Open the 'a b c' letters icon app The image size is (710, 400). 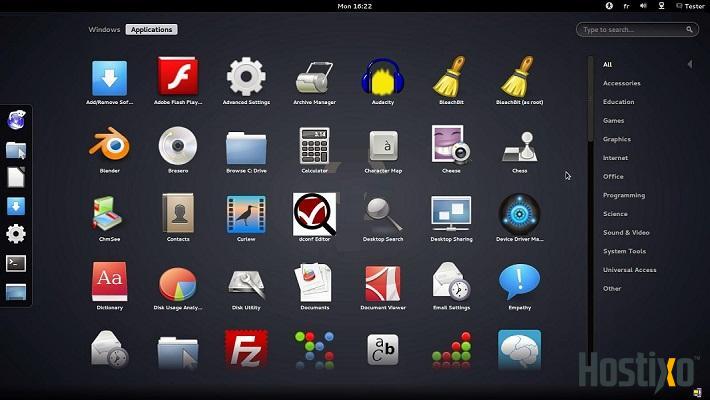coord(383,349)
